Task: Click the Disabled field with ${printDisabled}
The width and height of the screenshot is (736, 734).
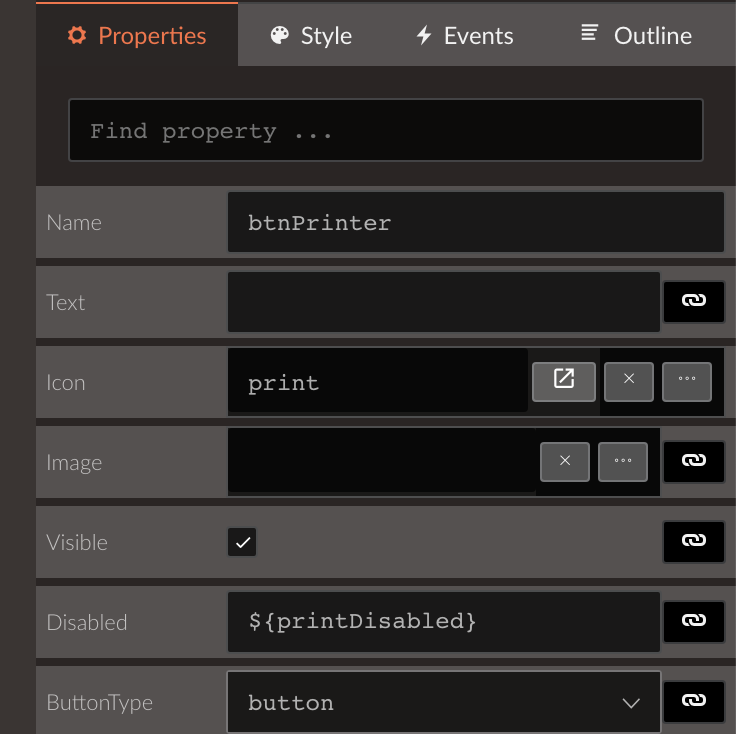Action: pyautogui.click(x=443, y=622)
